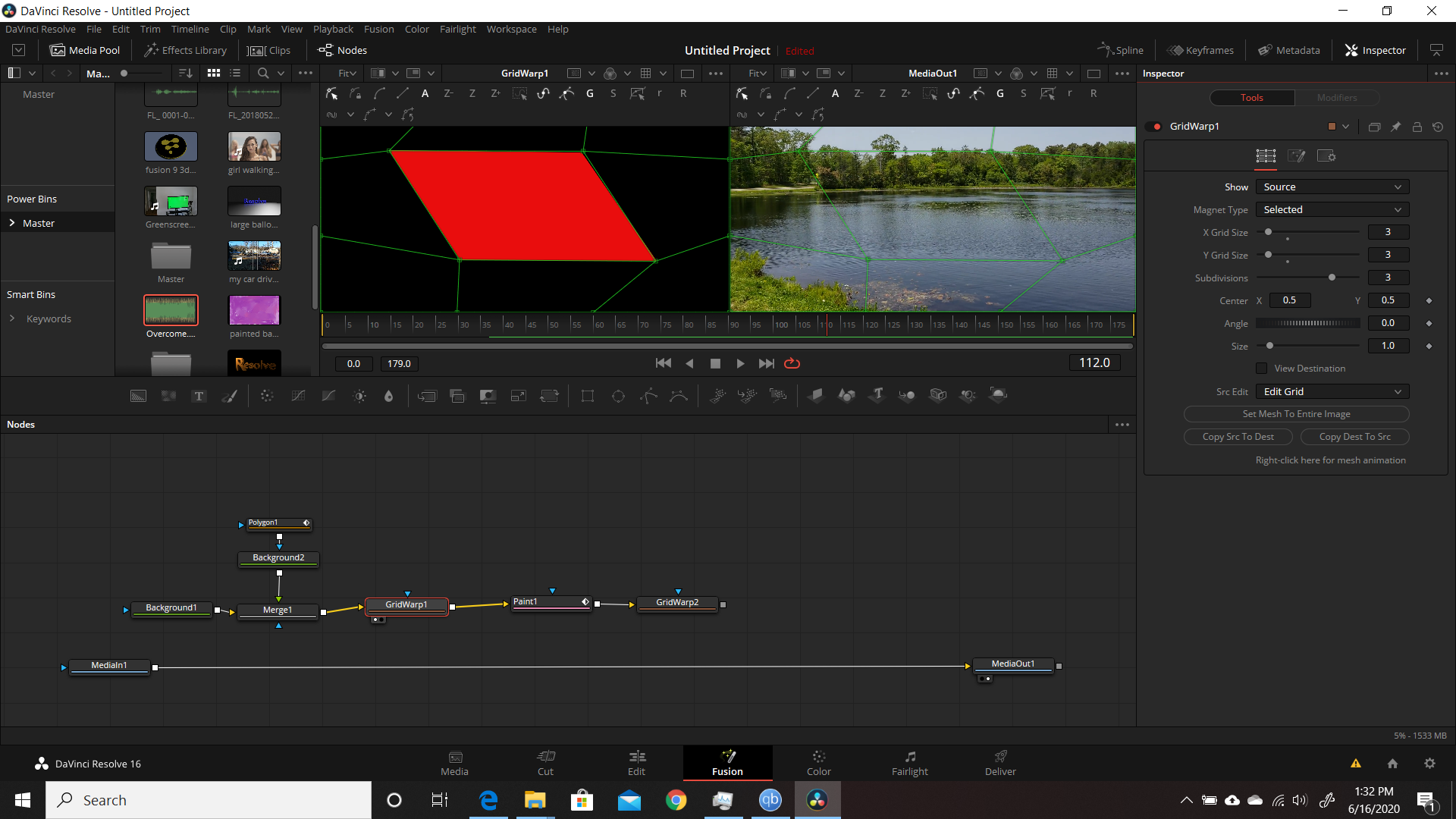
Task: Add an Ellipse mask tool
Action: [x=618, y=396]
